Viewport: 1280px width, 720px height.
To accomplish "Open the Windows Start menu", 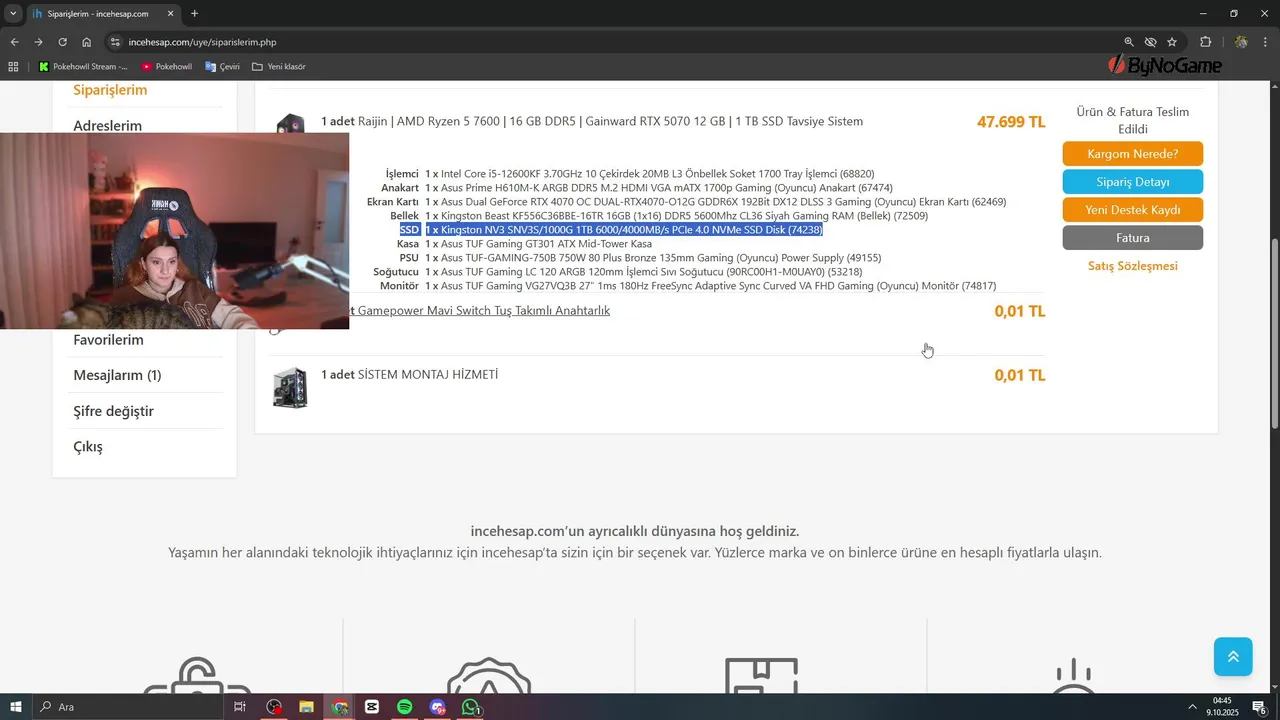I will click(x=16, y=707).
